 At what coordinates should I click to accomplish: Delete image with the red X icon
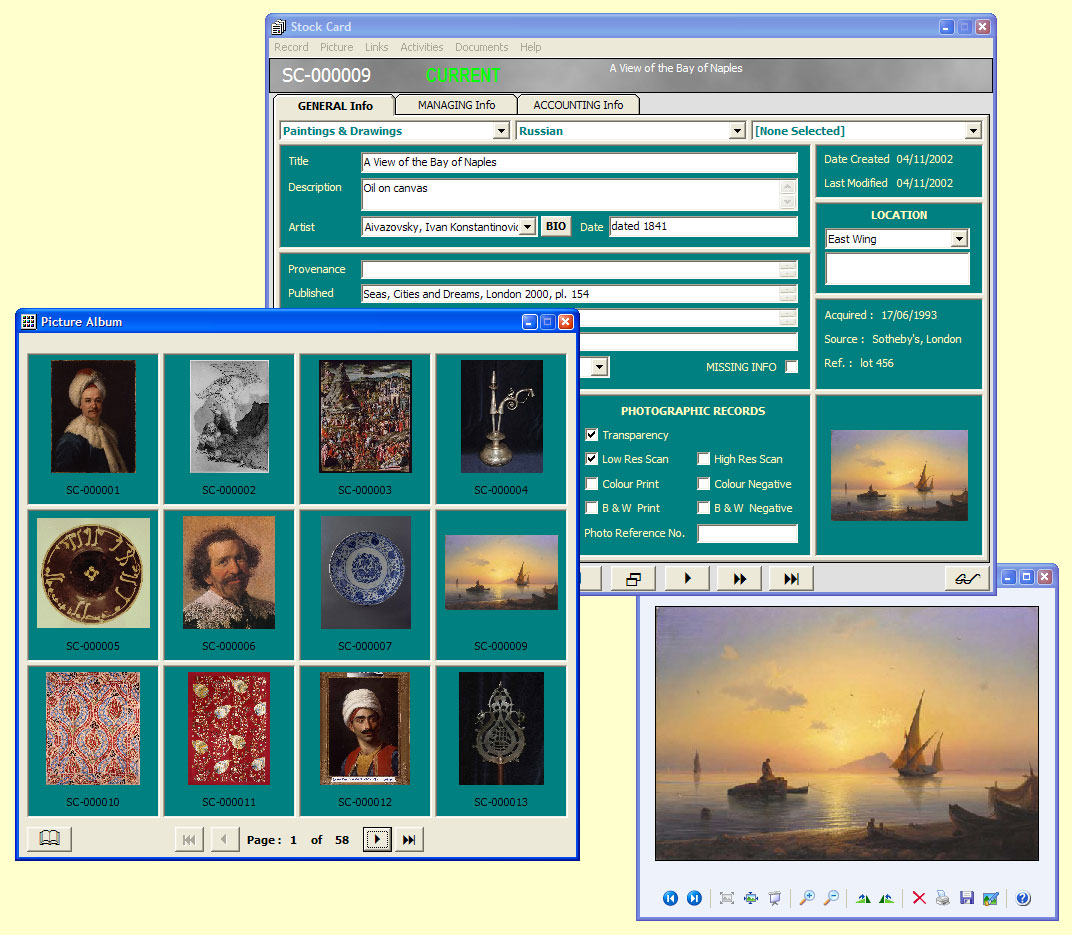919,898
